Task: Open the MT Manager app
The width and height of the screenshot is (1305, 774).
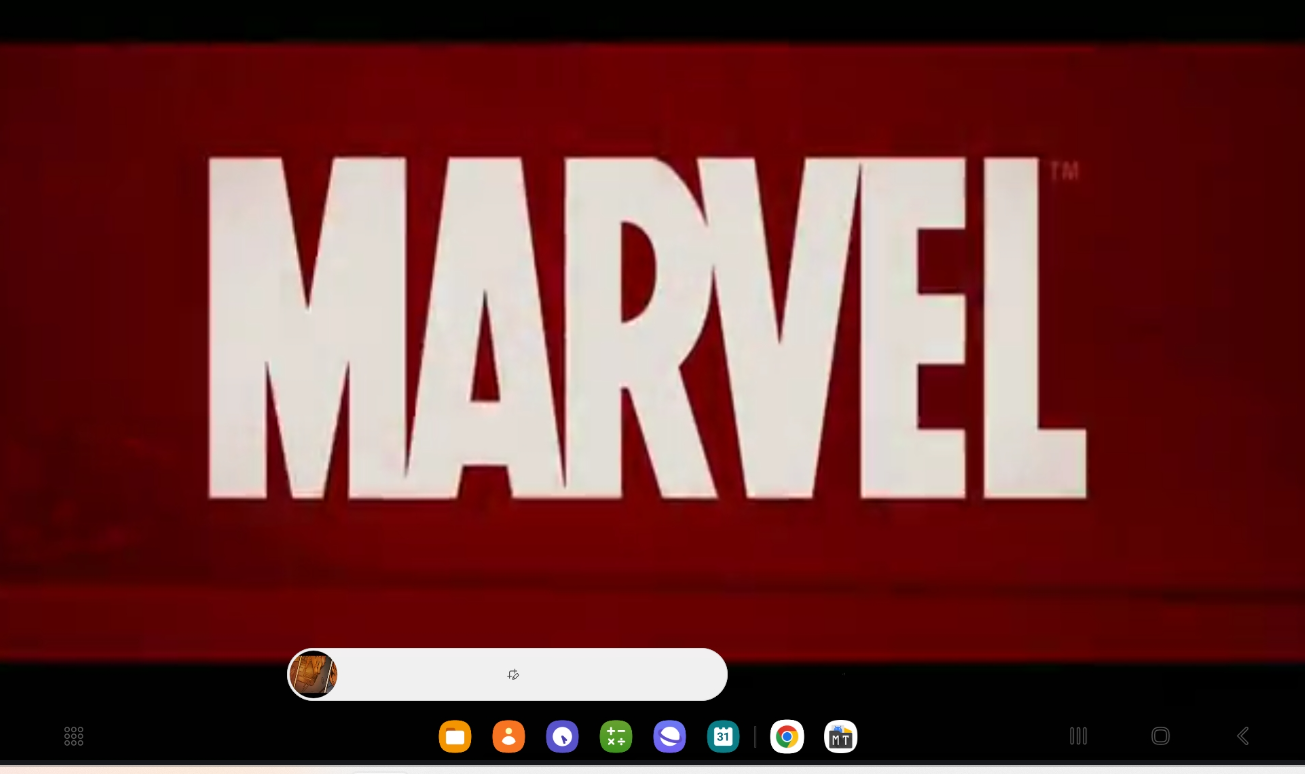Action: [x=841, y=737]
